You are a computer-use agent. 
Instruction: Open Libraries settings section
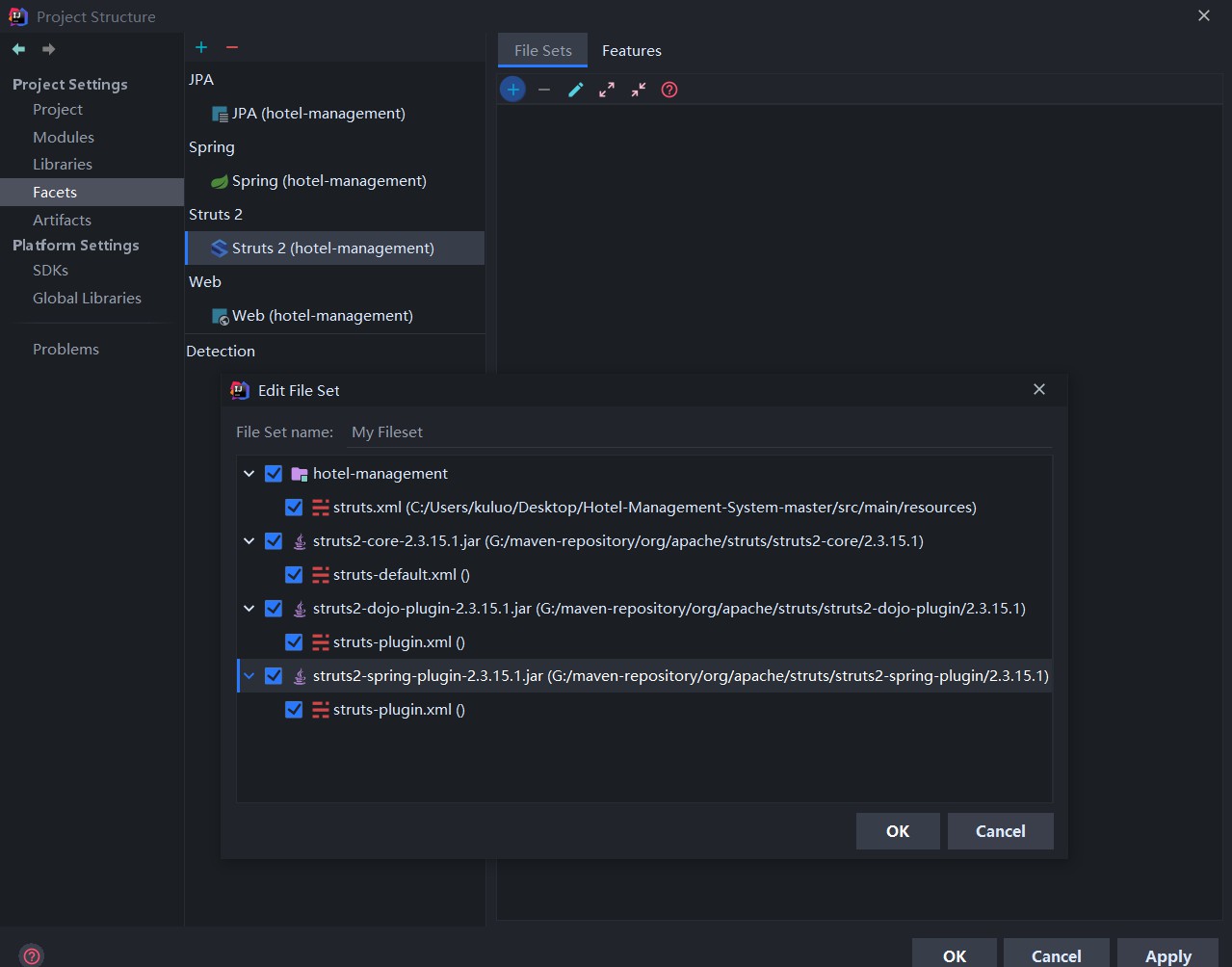click(x=63, y=165)
